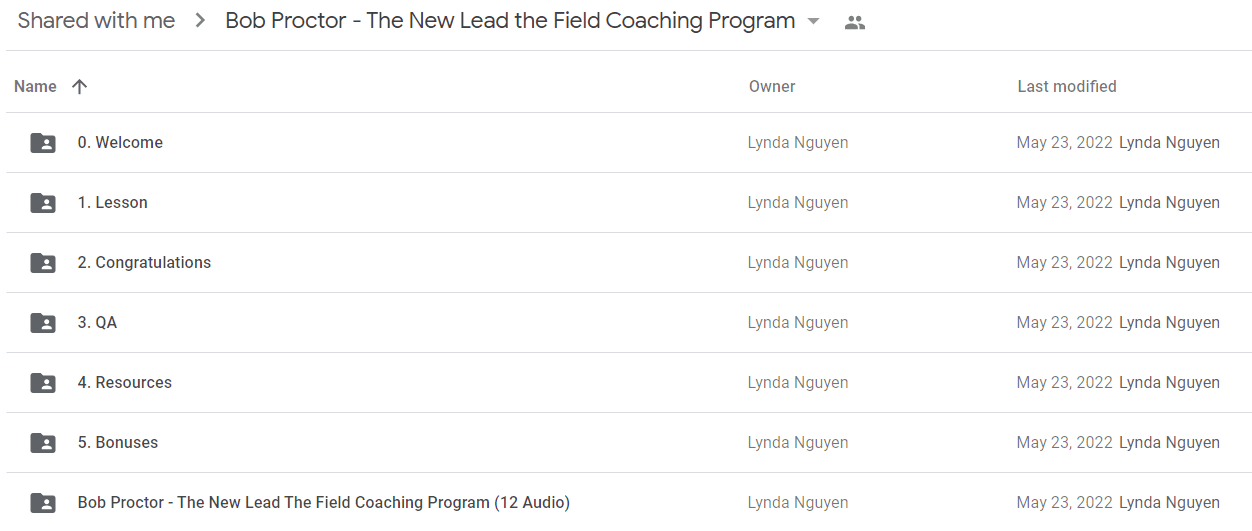Viewport: 1252px width, 531px height.
Task: Click the folder icon beside 4. Resources
Action: tap(43, 383)
